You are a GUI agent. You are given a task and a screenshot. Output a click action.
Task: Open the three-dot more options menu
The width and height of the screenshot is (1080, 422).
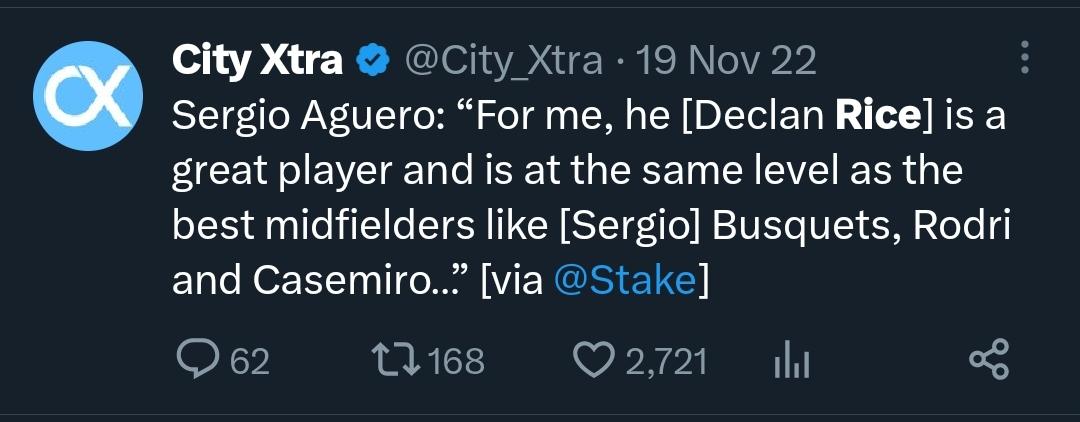pyautogui.click(x=1024, y=57)
